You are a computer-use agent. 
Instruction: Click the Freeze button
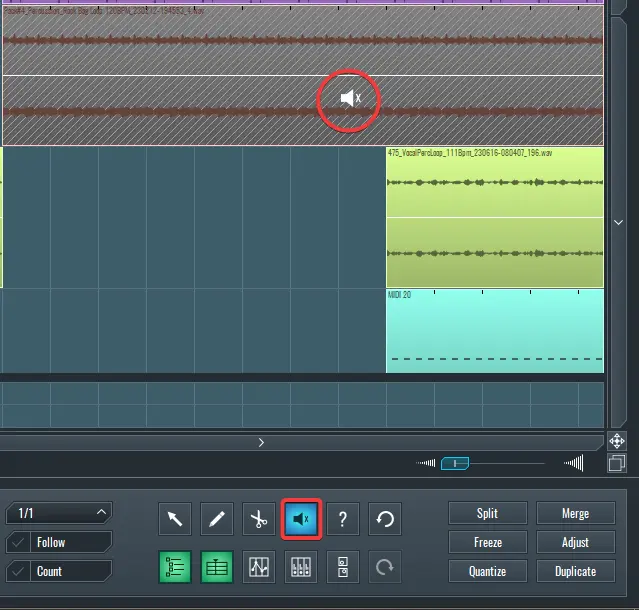pyautogui.click(x=487, y=542)
